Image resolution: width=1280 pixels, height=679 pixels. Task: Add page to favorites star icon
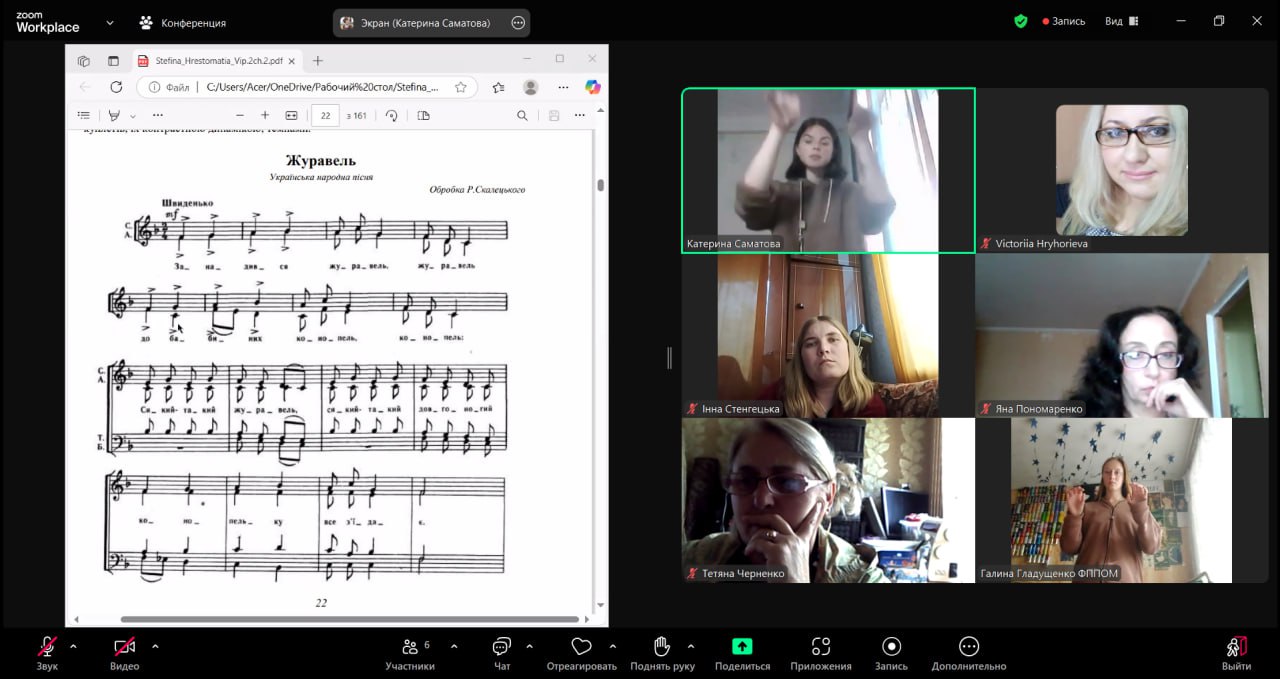[x=461, y=87]
